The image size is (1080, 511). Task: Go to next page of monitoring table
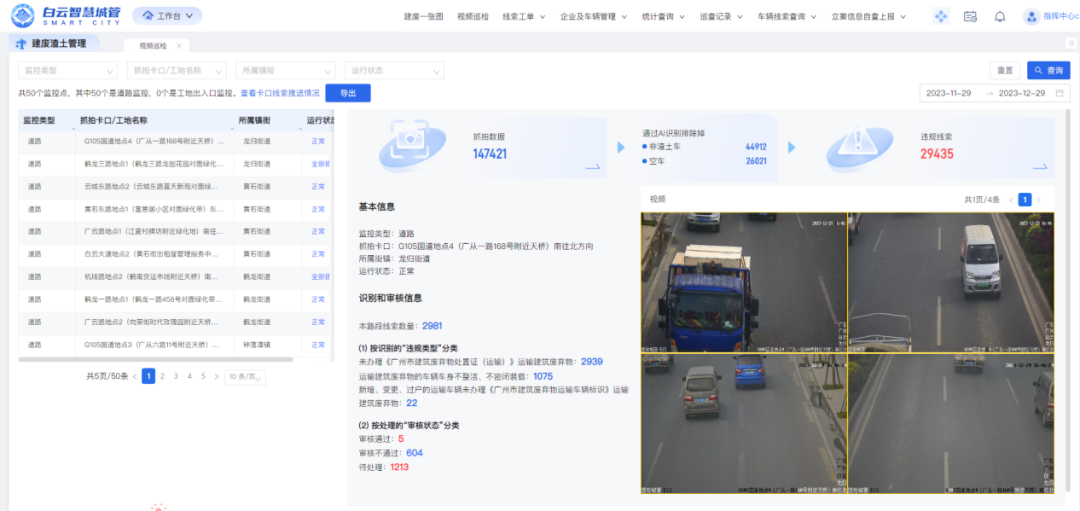(x=216, y=376)
